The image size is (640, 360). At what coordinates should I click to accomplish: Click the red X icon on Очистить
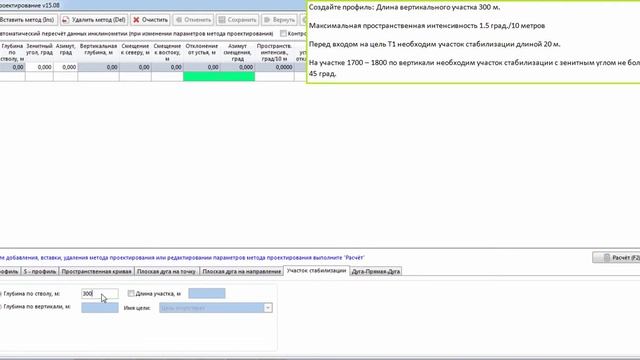(136, 20)
